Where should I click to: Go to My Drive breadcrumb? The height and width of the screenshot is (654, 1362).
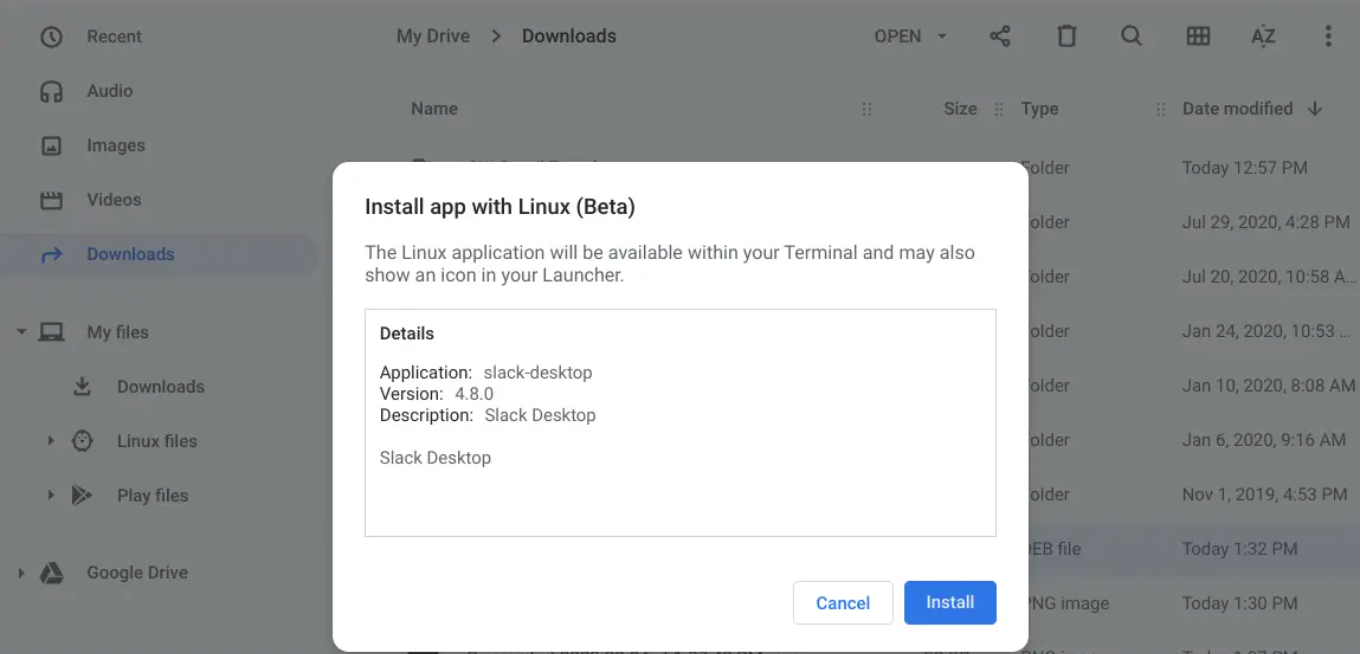pos(433,36)
